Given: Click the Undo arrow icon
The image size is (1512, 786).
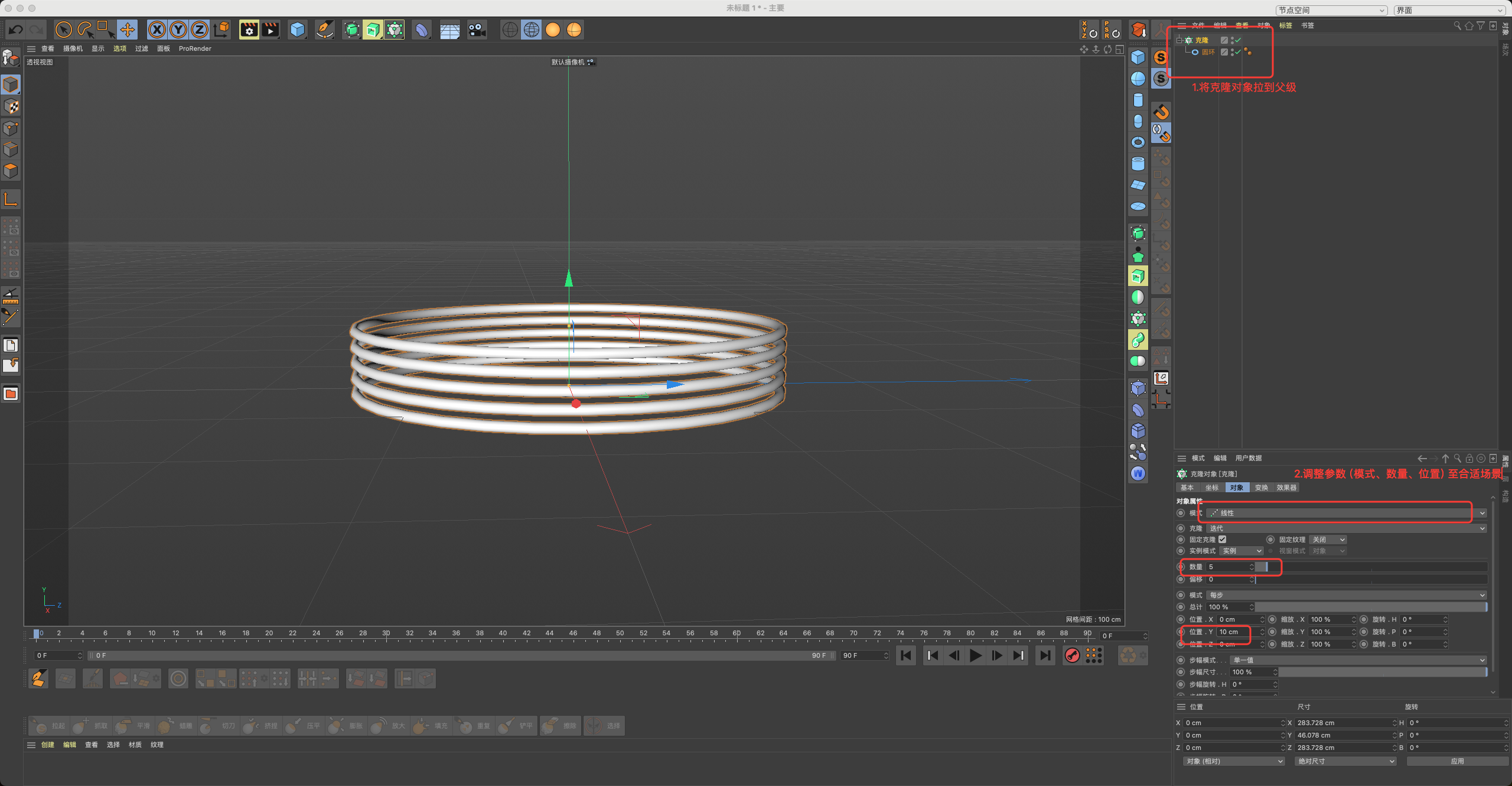Looking at the screenshot, I should click(x=16, y=30).
